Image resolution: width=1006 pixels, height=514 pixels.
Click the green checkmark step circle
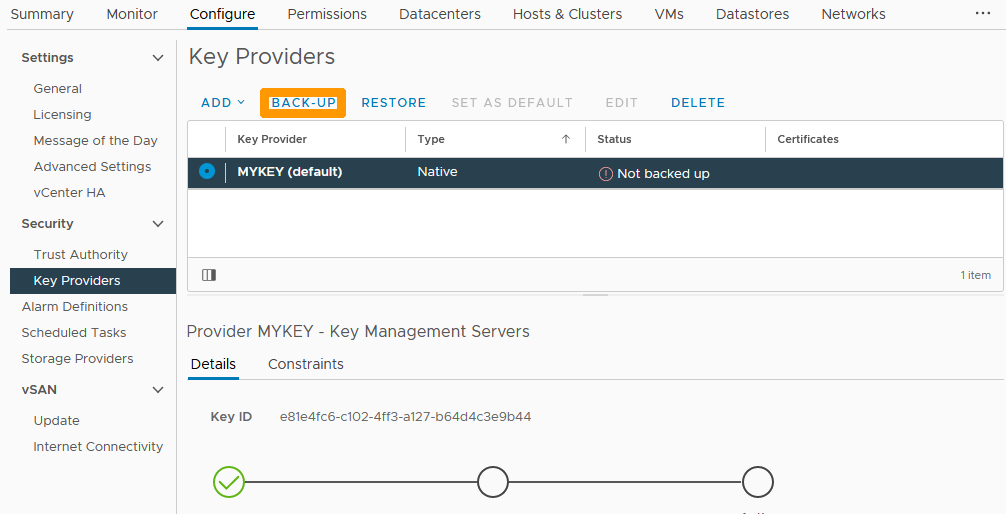229,482
